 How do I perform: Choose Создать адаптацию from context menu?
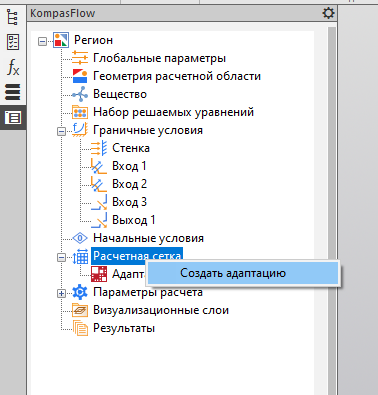243,273
